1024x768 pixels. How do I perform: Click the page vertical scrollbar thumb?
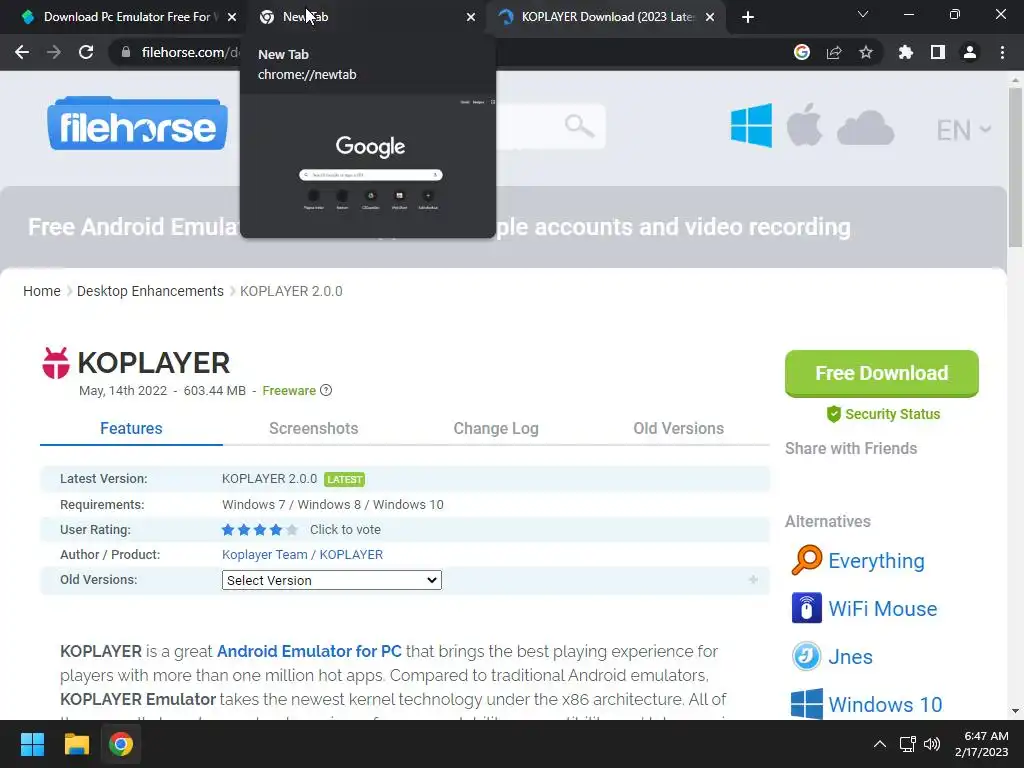coord(1015,168)
